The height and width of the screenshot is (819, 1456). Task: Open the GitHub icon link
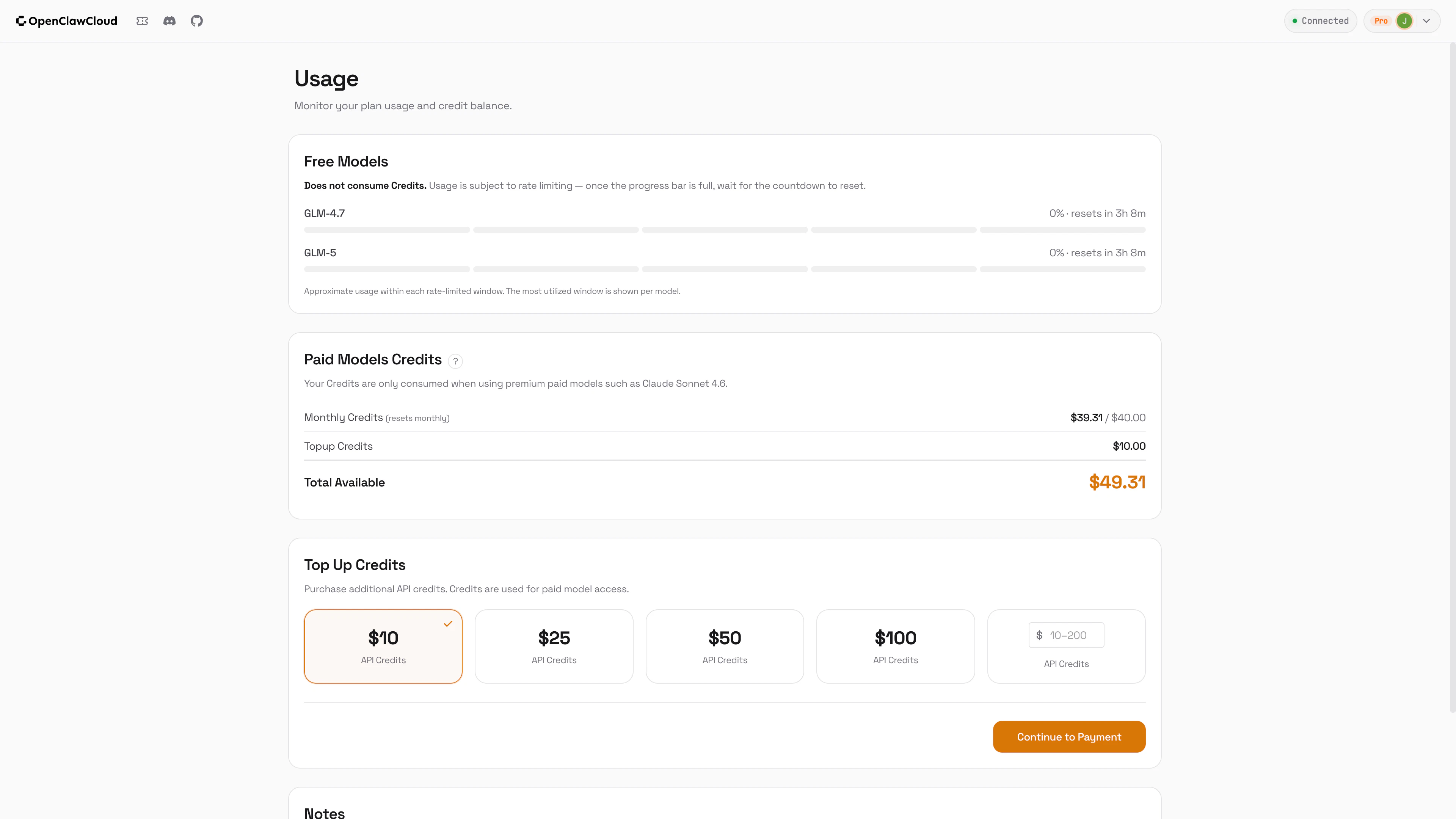click(197, 21)
